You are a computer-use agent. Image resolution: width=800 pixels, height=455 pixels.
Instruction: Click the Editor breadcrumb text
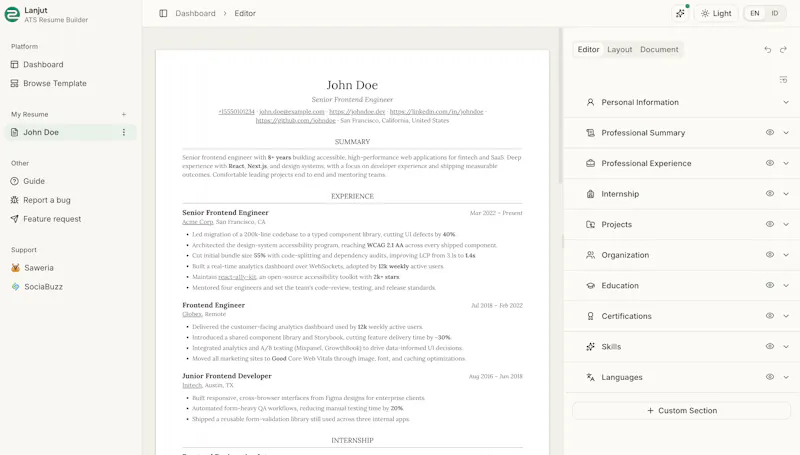(245, 13)
